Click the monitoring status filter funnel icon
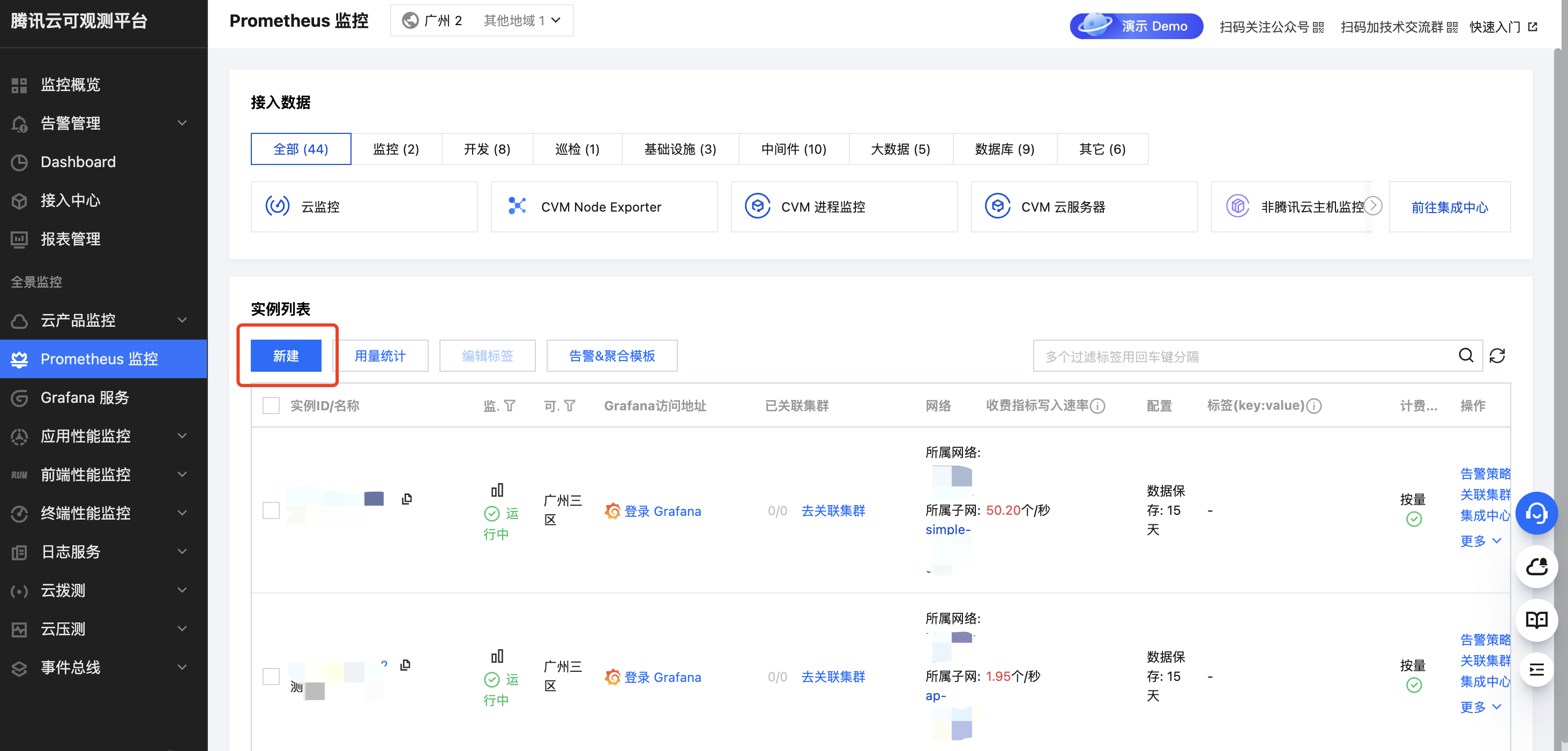Screen dimensions: 1568x751 [x=510, y=405]
